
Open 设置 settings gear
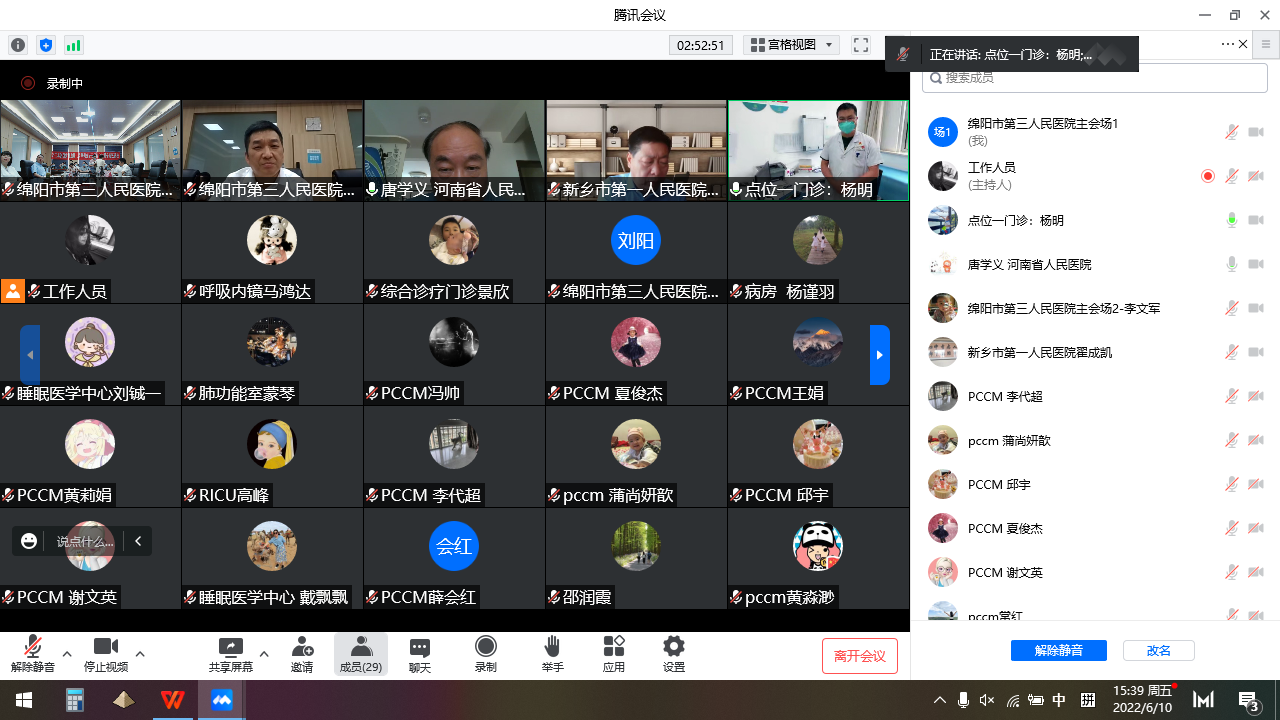point(674,647)
